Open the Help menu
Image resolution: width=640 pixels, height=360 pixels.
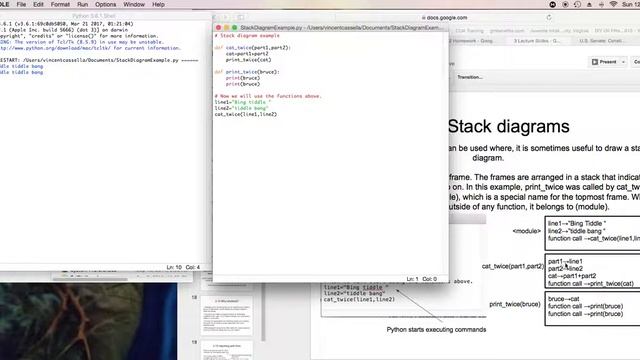coord(158,4)
